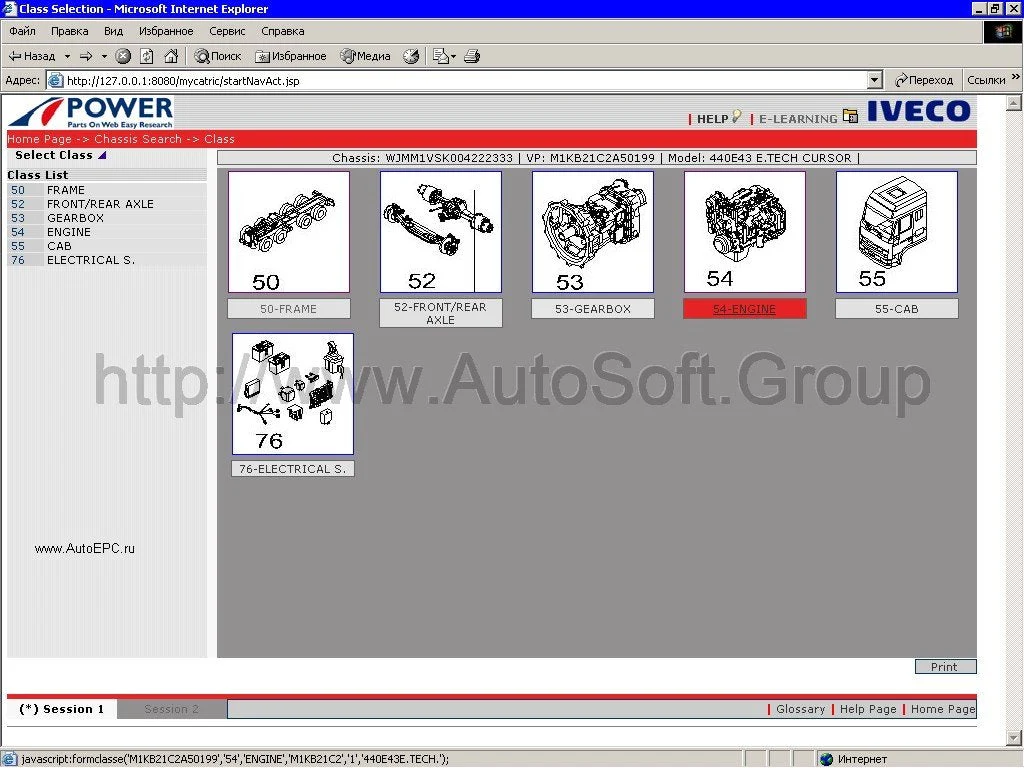
Task: Open the 54-ENGINE thumbnail
Action: coord(744,232)
